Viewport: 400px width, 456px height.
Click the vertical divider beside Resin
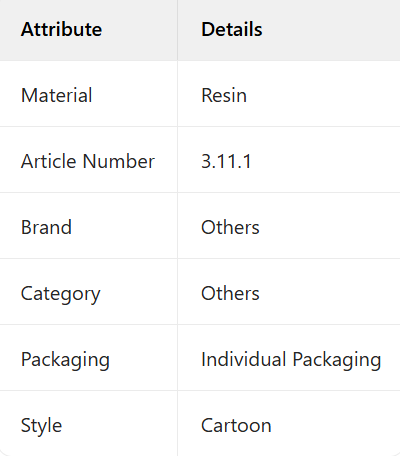pos(178,94)
